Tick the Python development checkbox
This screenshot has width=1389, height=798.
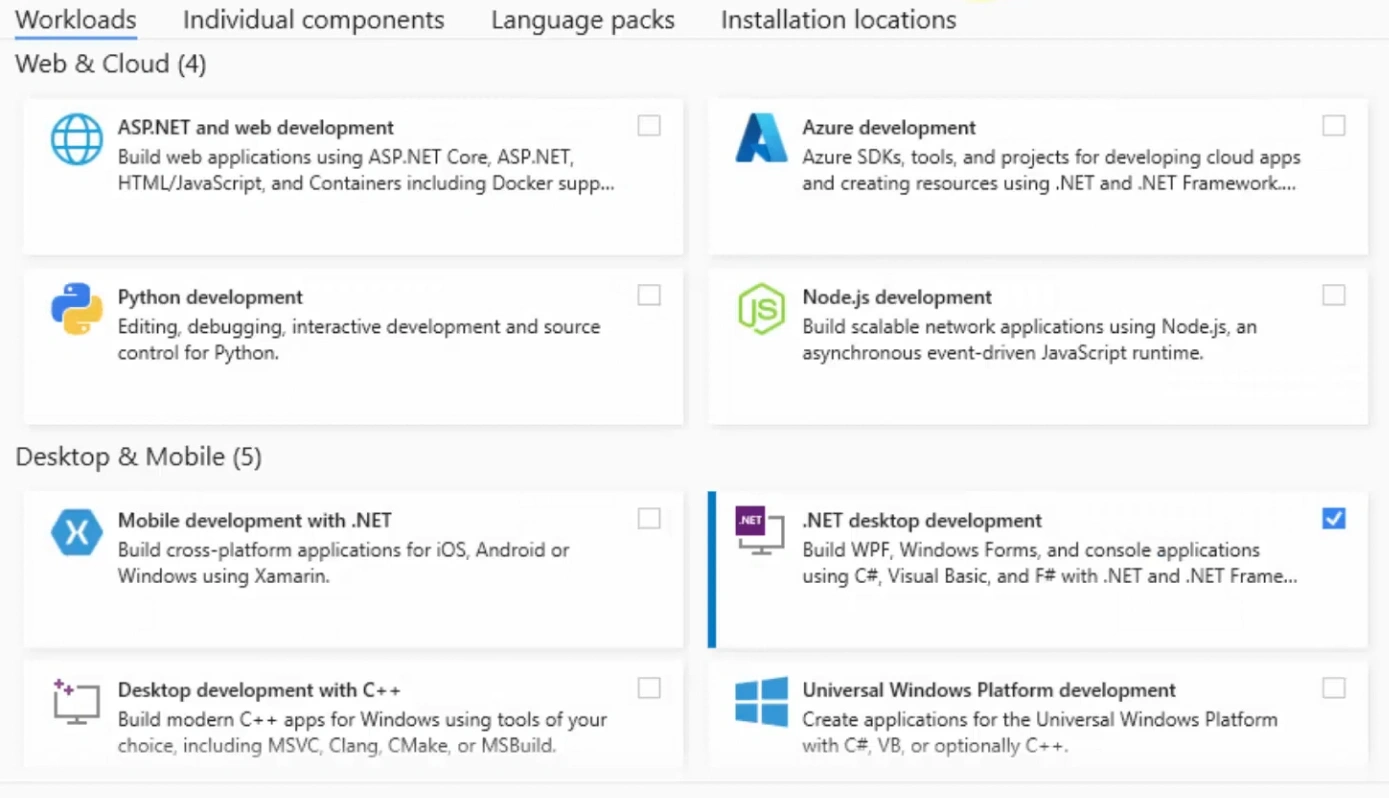click(649, 295)
